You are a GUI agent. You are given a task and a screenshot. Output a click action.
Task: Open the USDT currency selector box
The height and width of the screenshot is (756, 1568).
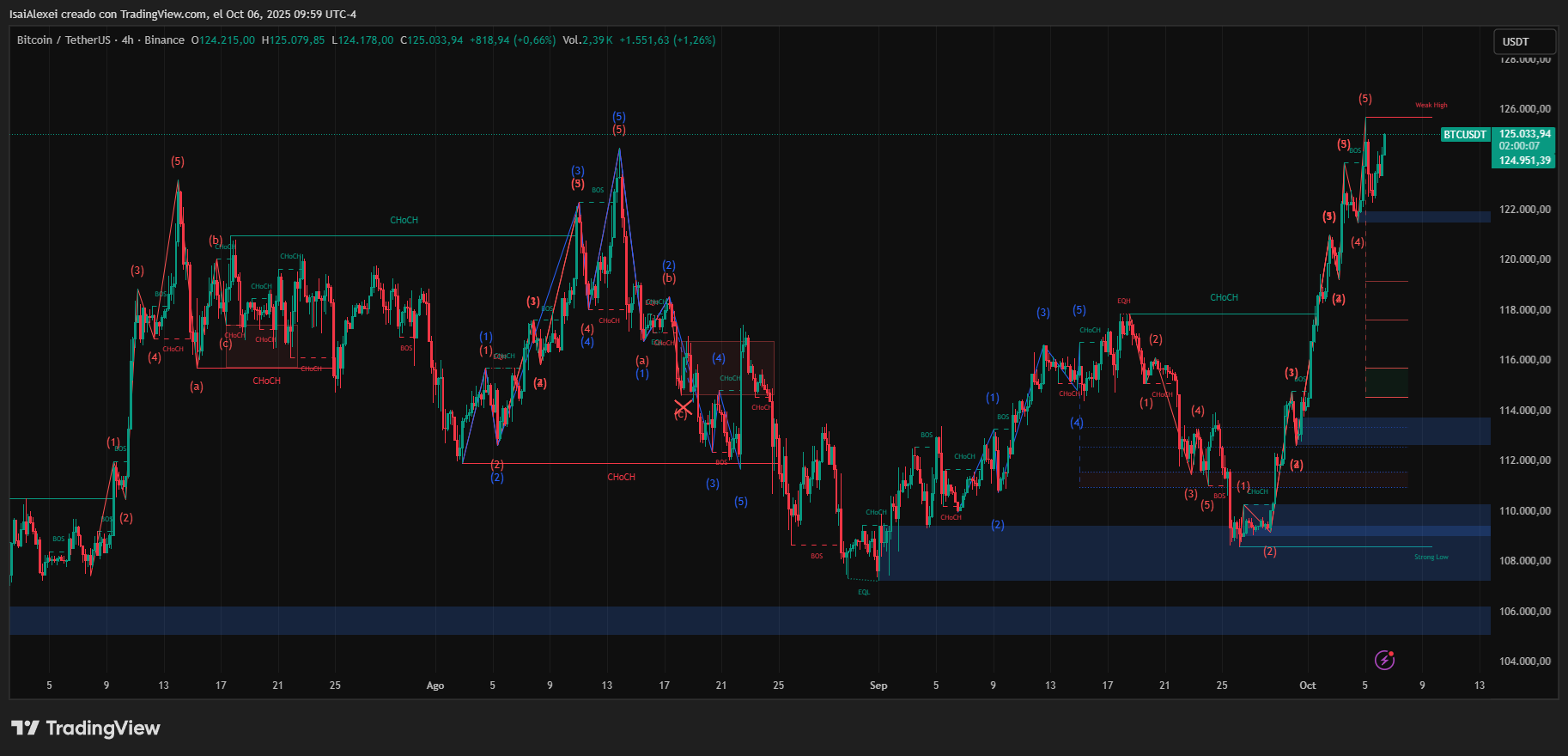1524,41
